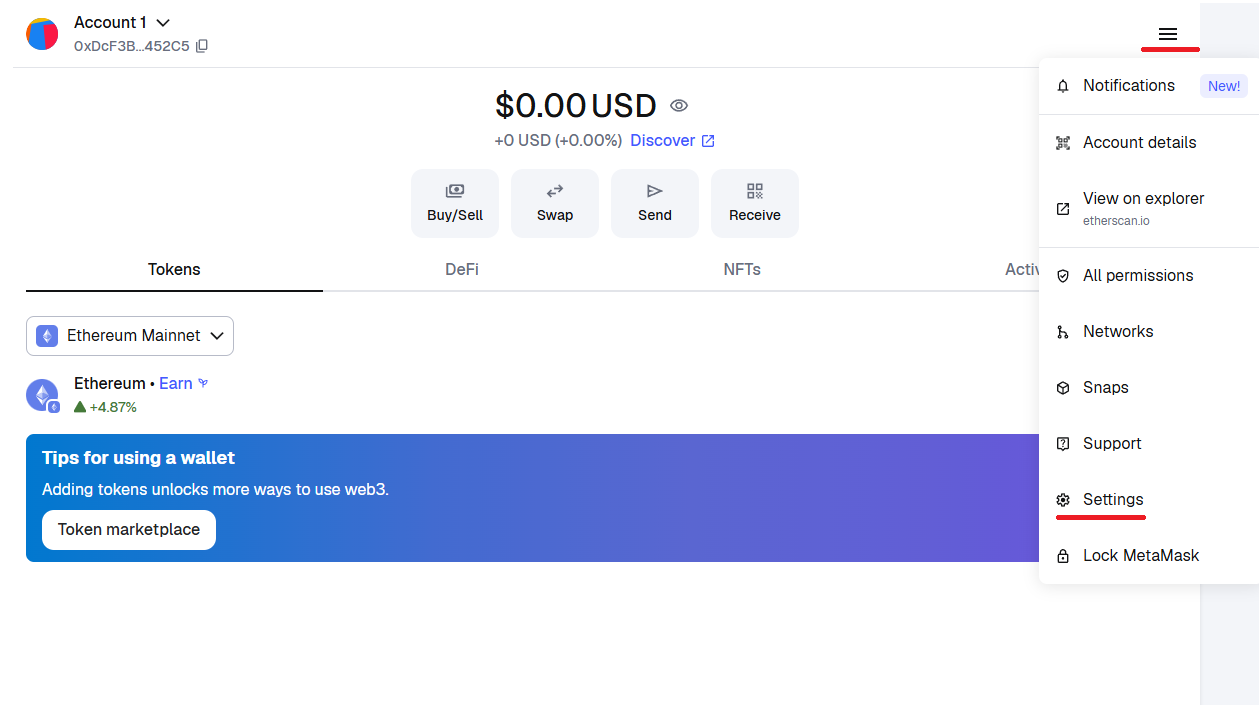Click the Token marketplace button

coord(129,530)
